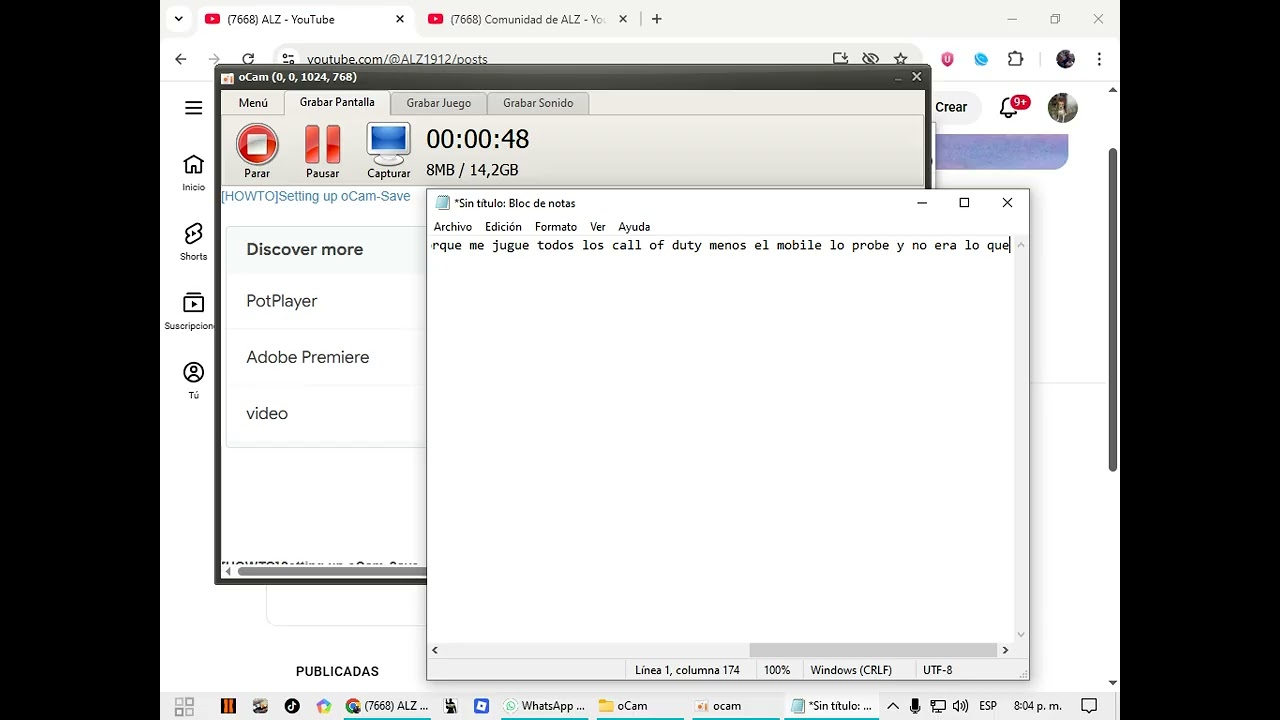This screenshot has height=720, width=1280.
Task: Click Notepad horizontal scrollbar thumb
Action: pos(873,650)
